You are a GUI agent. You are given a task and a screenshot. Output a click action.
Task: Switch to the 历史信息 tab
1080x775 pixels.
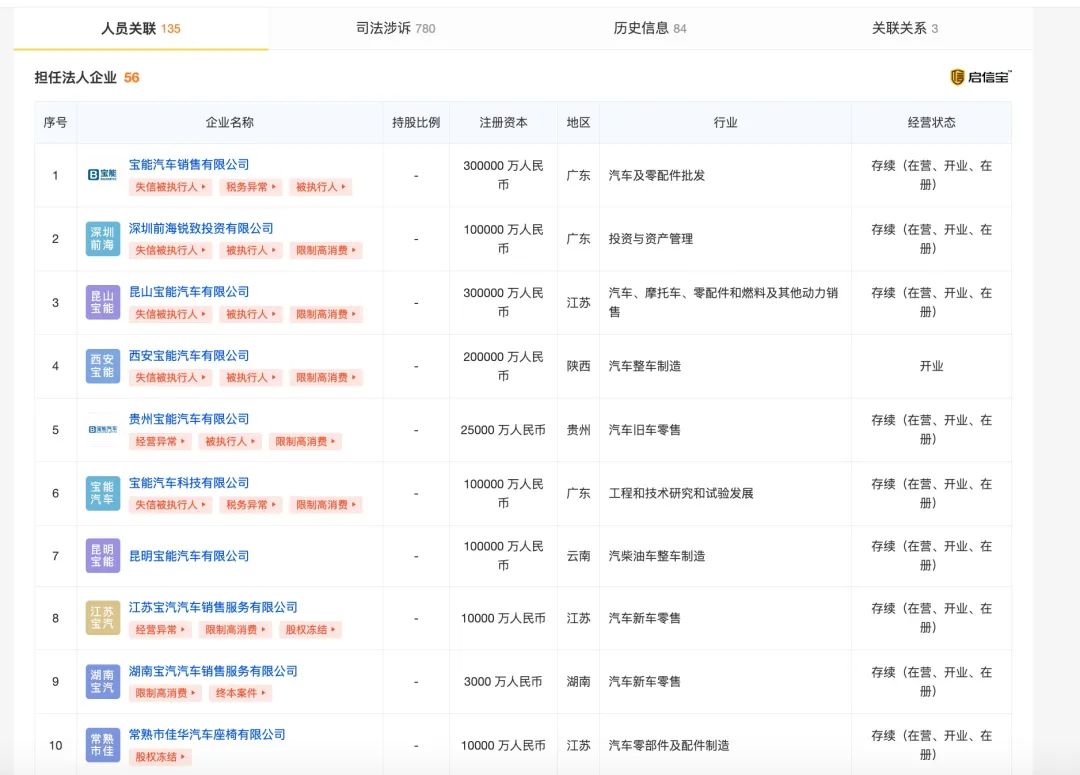click(650, 28)
